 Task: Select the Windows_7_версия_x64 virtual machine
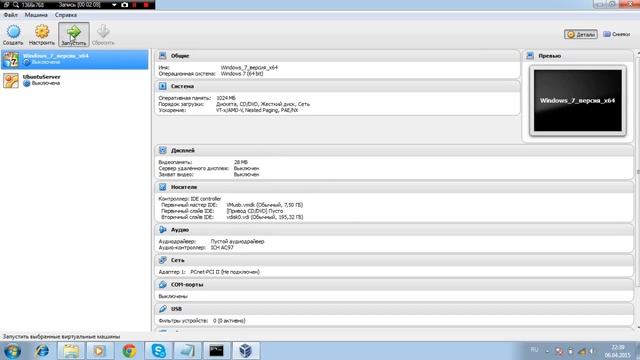point(74,59)
